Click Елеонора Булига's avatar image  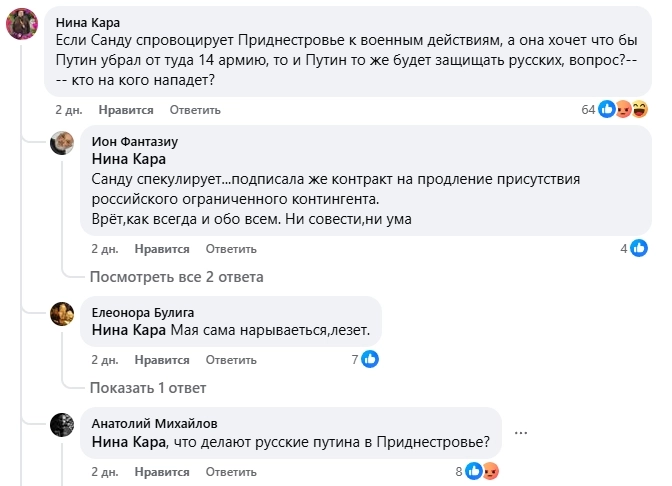pyautogui.click(x=63, y=313)
